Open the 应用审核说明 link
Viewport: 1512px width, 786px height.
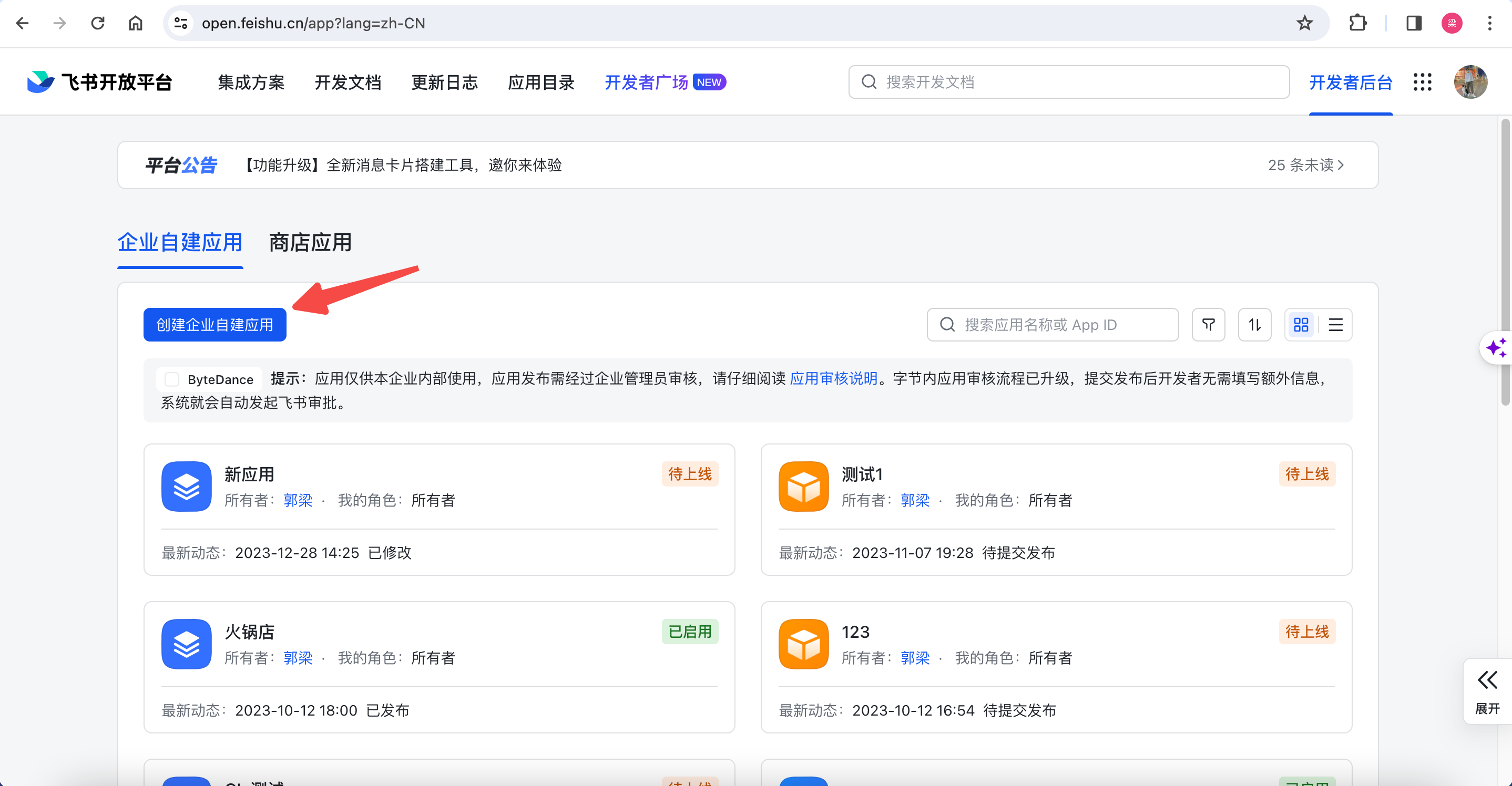click(833, 378)
